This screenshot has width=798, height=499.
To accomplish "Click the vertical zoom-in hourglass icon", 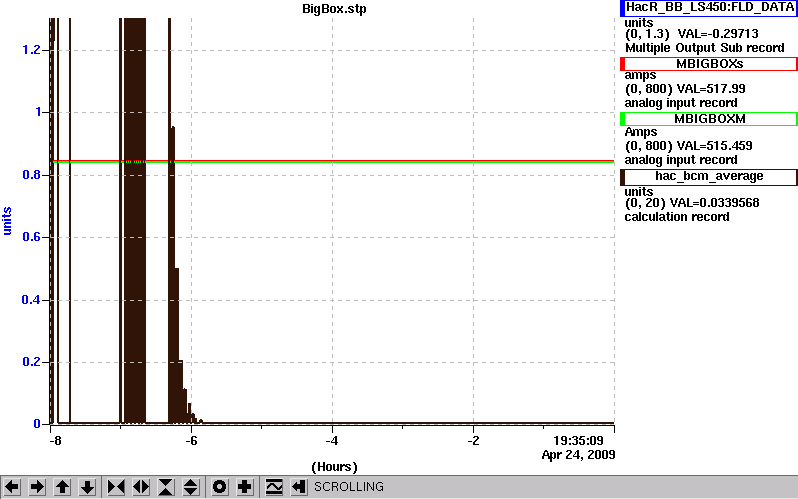I will click(x=166, y=487).
